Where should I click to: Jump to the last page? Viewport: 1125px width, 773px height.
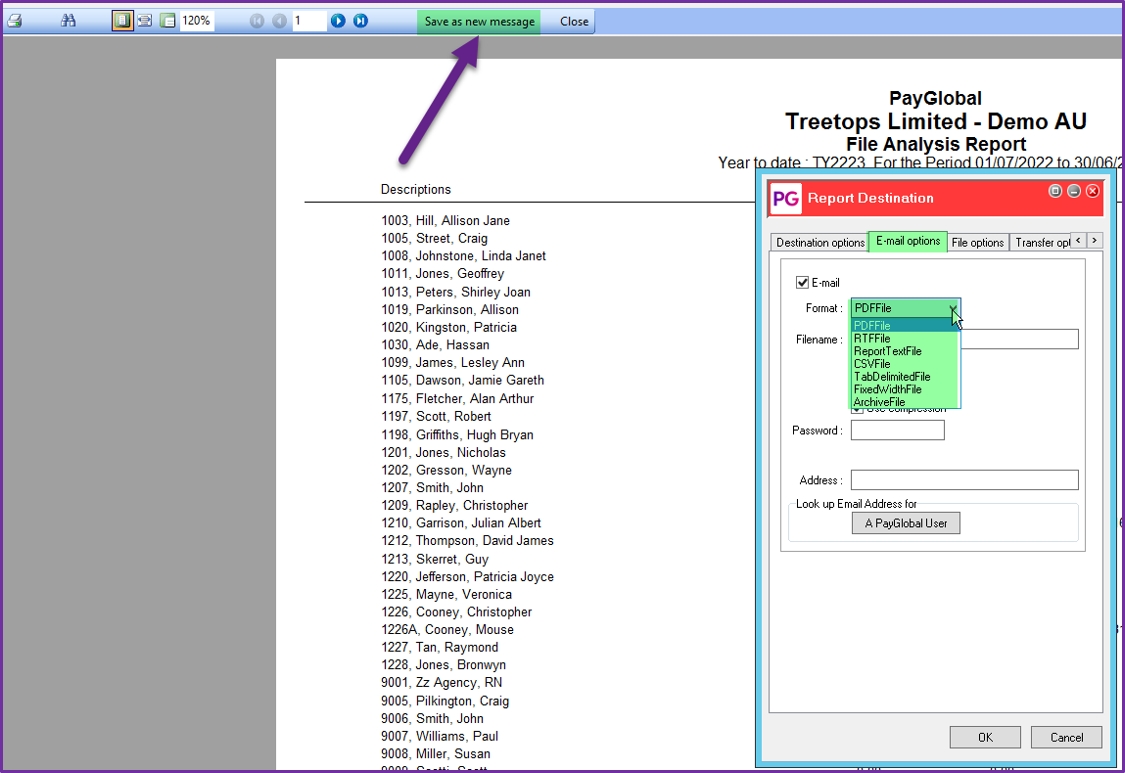click(x=360, y=21)
